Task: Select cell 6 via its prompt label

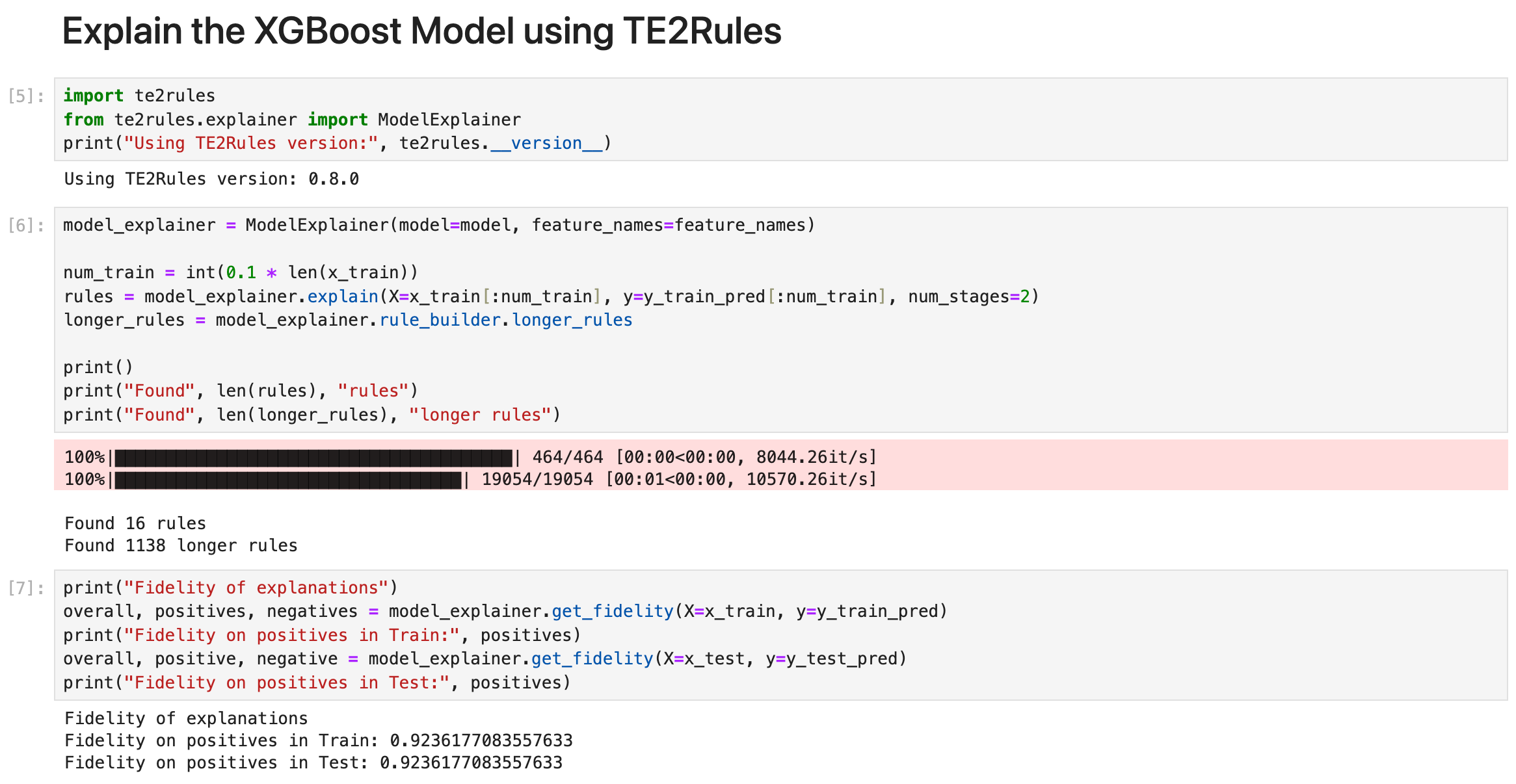Action: 26,226
